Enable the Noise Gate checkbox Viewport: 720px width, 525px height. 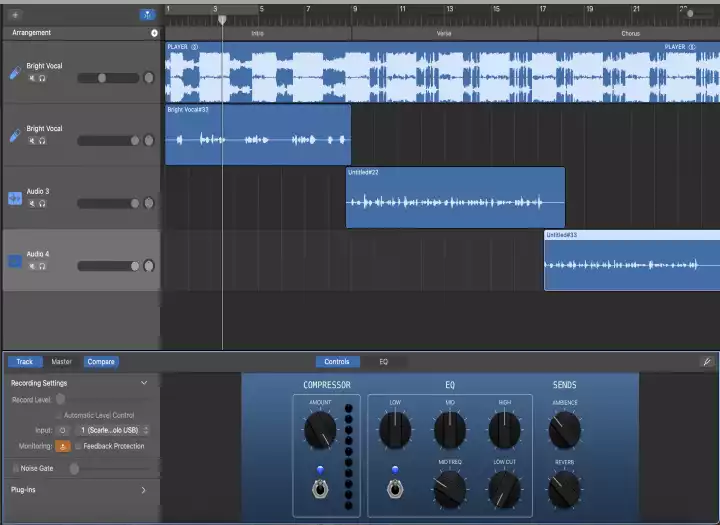tap(15, 467)
